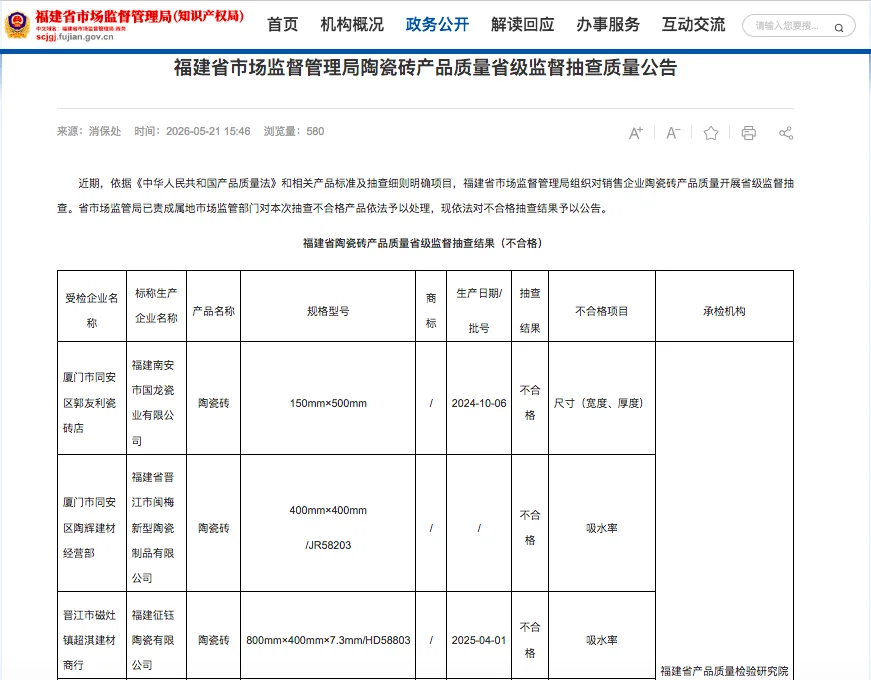Click 不合格 in the 2024-10-06 row
The image size is (871, 680).
point(530,403)
